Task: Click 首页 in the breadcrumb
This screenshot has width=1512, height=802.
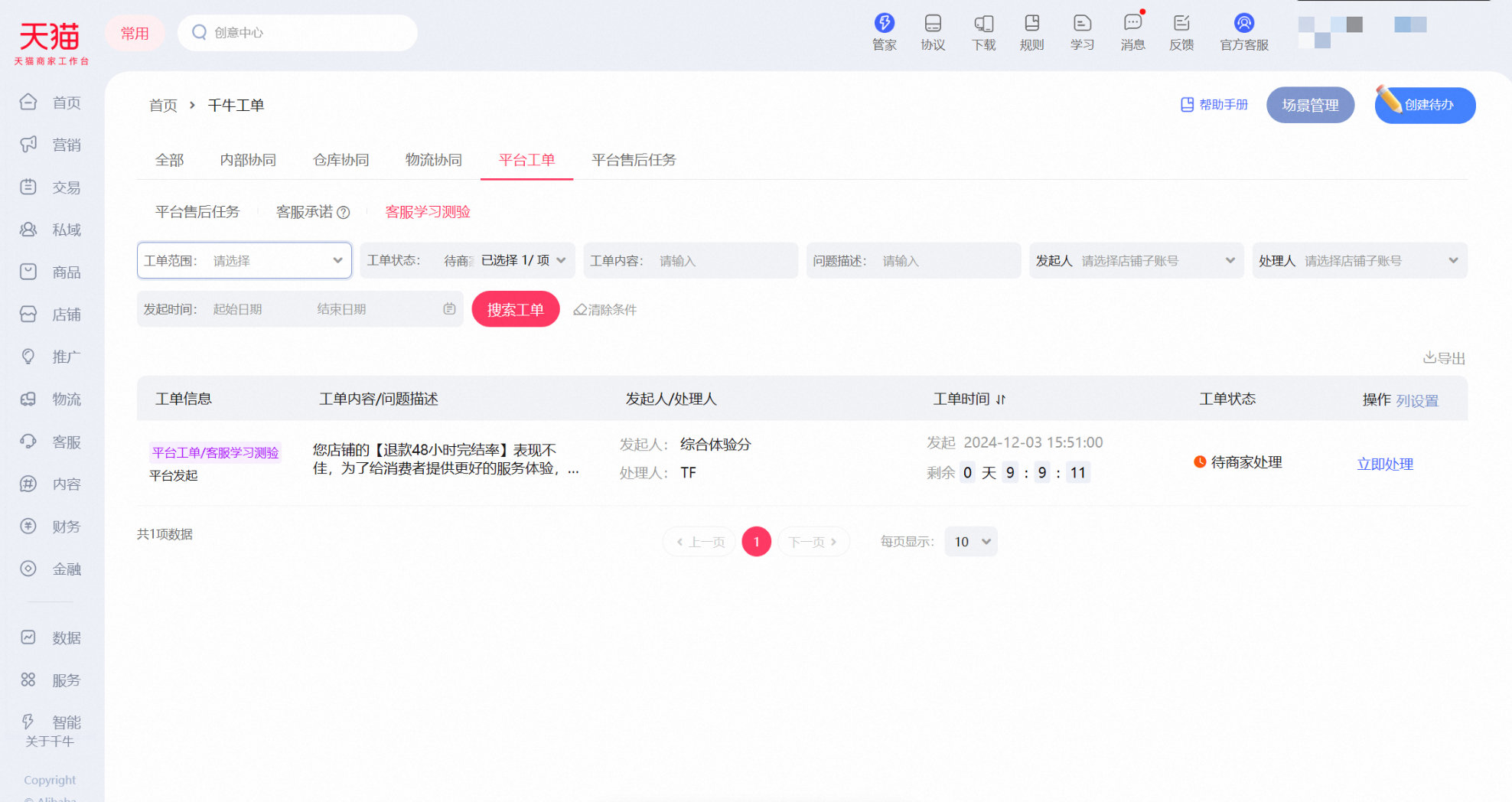Action: pyautogui.click(x=163, y=106)
